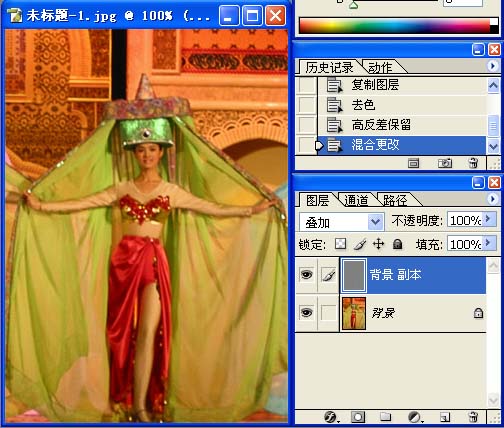Hide the 背景 layer eye icon

(x=306, y=313)
